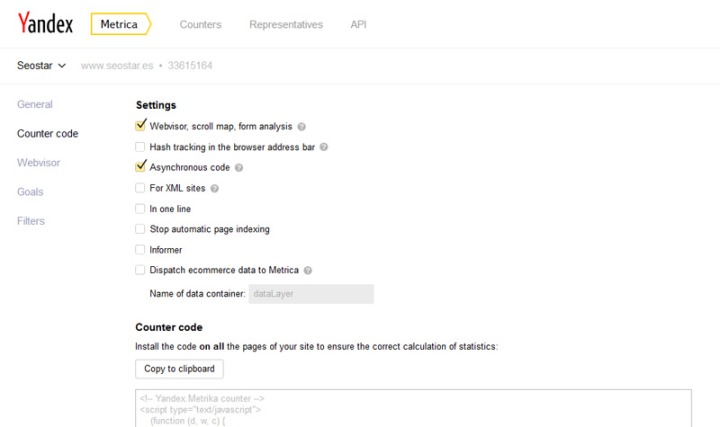Click help icon beside Hash tracking option
The height and width of the screenshot is (427, 720).
tap(324, 147)
